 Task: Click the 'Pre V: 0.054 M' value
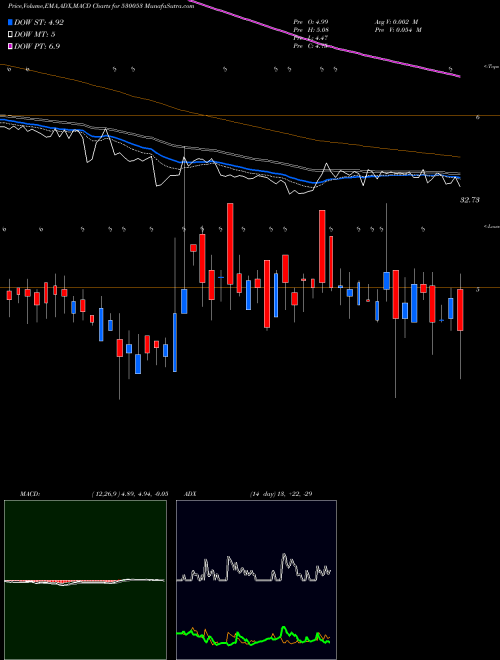[398, 30]
